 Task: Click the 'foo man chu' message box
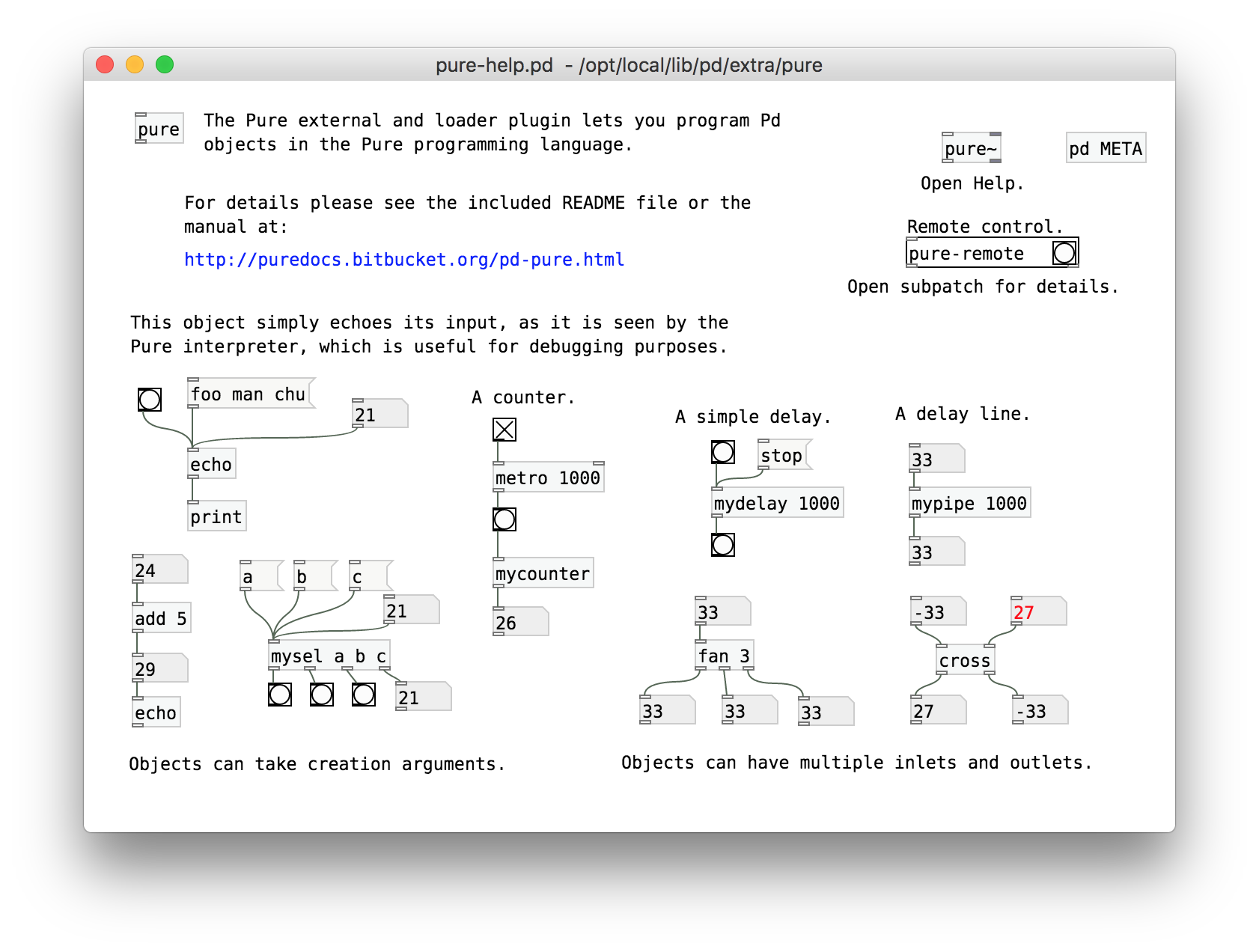[x=252, y=394]
